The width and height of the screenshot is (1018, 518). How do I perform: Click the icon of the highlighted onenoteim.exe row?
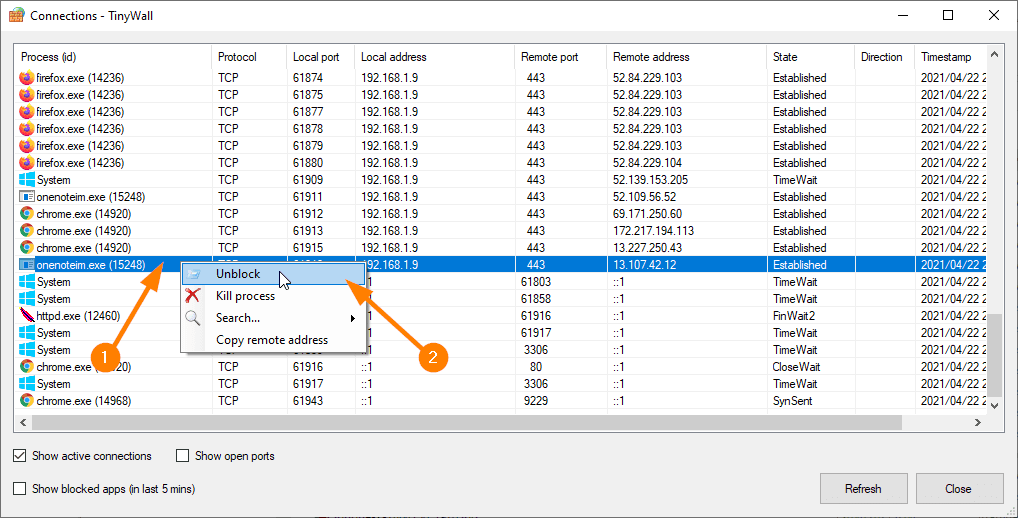pyautogui.click(x=27, y=265)
